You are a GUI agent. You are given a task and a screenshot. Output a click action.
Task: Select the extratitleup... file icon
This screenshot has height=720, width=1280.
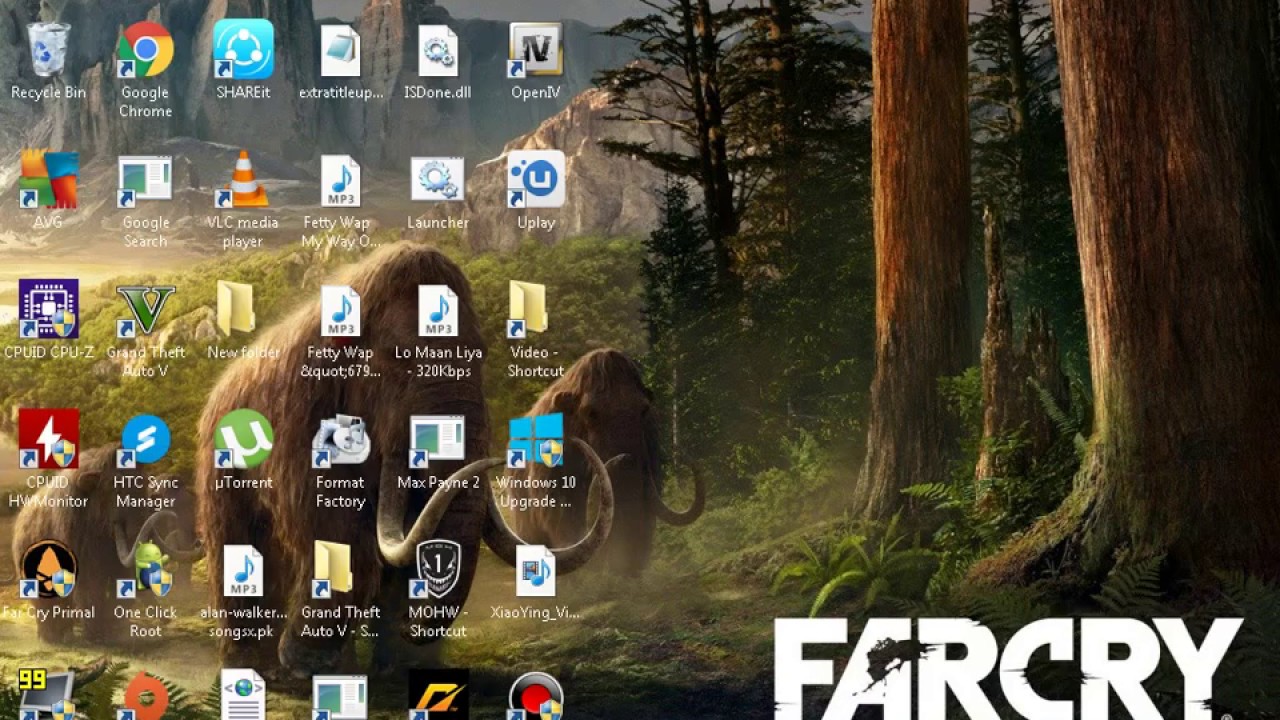click(x=340, y=51)
